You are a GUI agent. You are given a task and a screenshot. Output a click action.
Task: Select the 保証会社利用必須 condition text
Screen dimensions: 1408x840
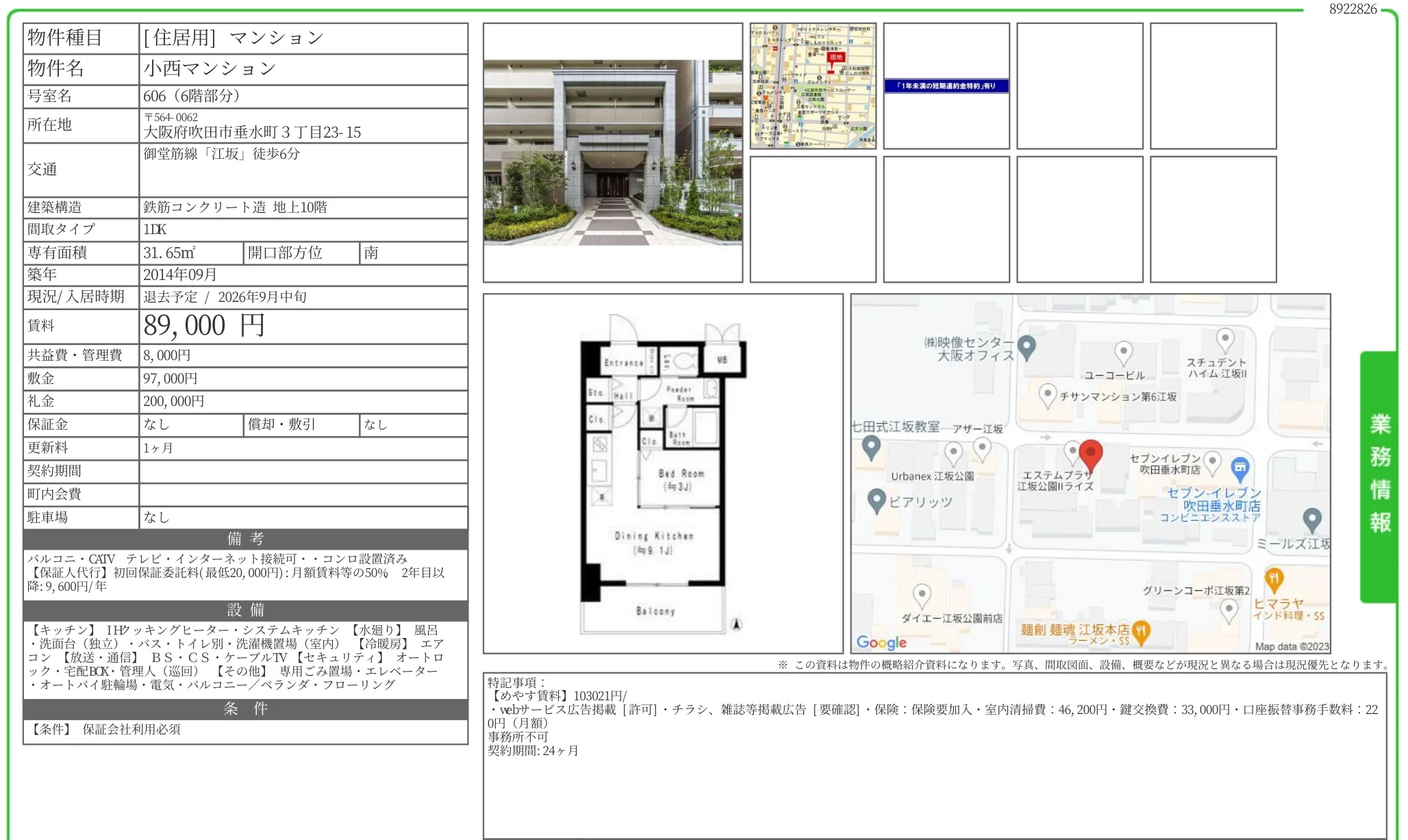coord(131,729)
